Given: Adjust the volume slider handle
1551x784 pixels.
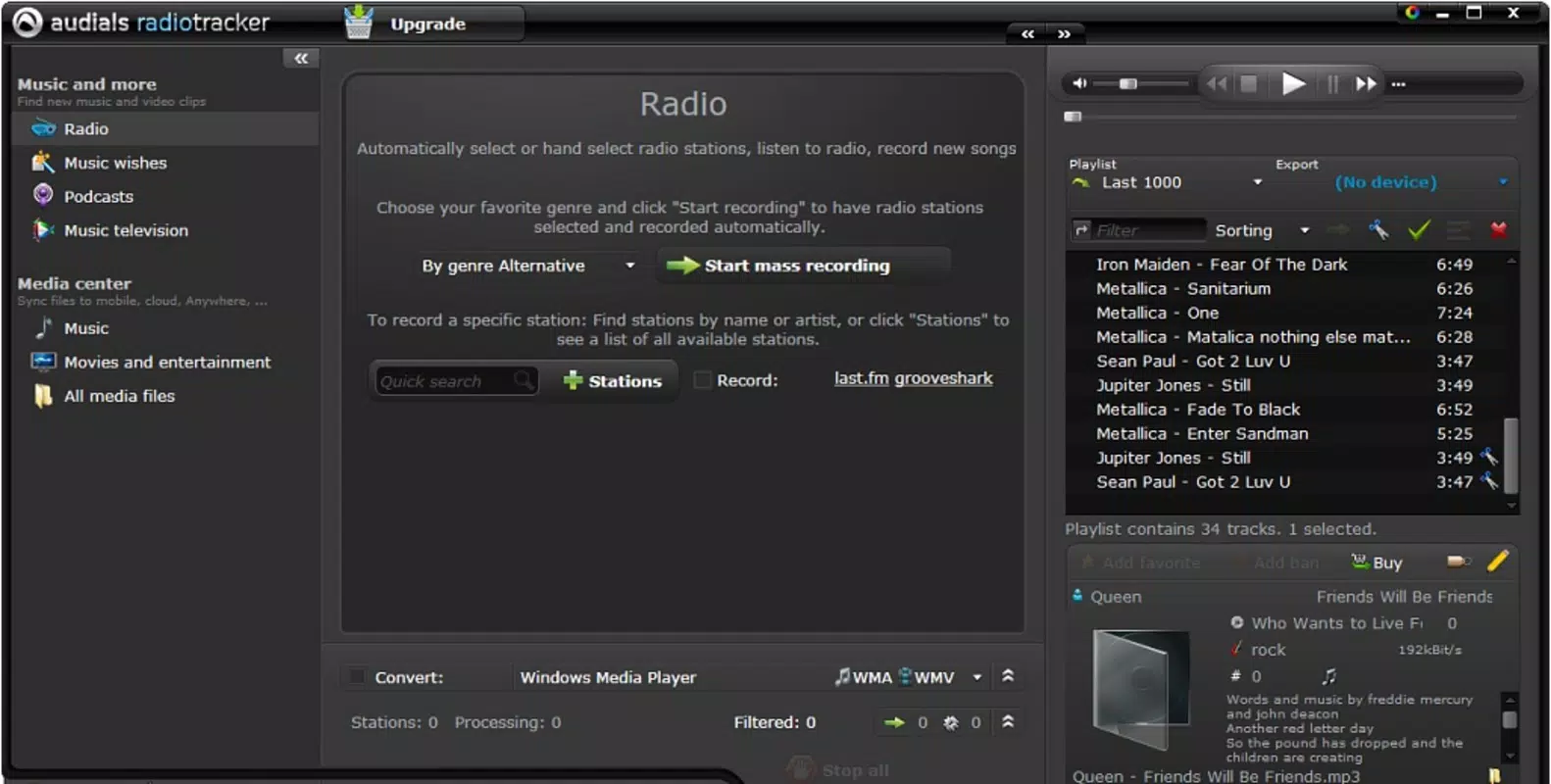Looking at the screenshot, I should pos(1128,84).
